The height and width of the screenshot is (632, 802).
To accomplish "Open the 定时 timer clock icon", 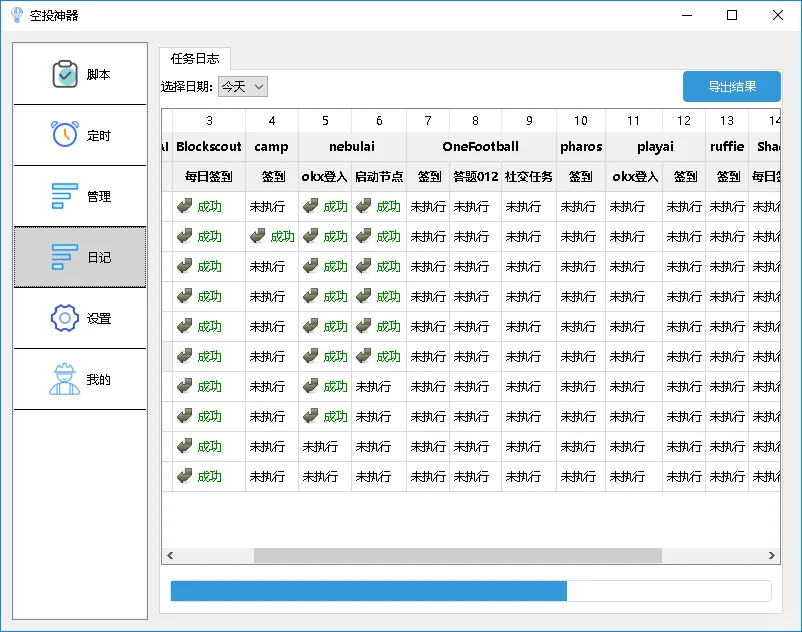I will pyautogui.click(x=65, y=134).
